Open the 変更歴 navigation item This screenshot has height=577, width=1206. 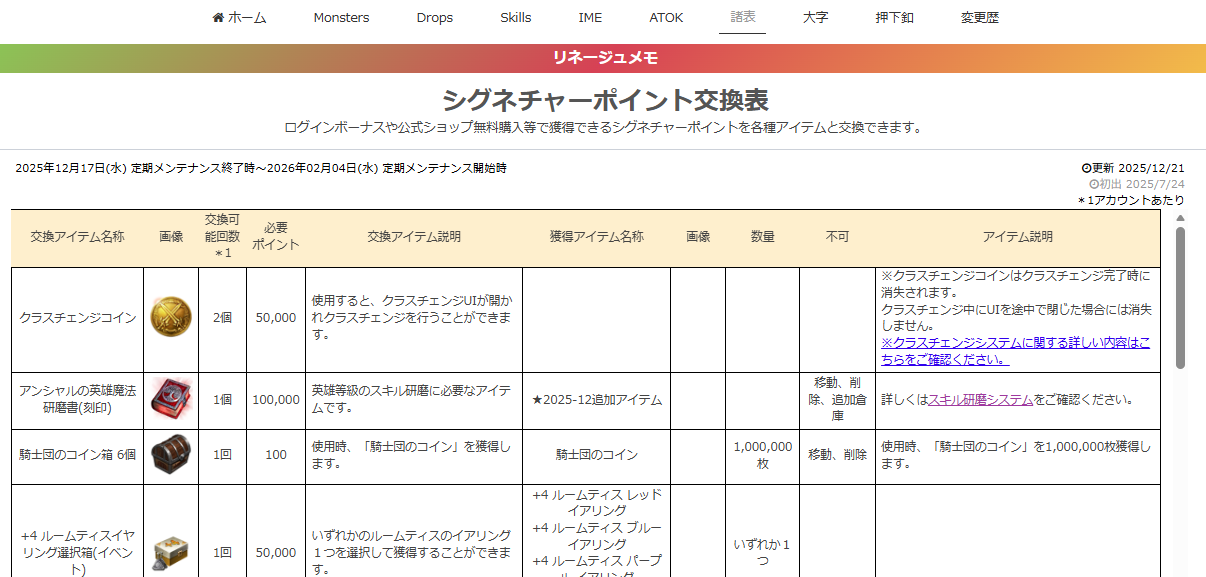[979, 17]
